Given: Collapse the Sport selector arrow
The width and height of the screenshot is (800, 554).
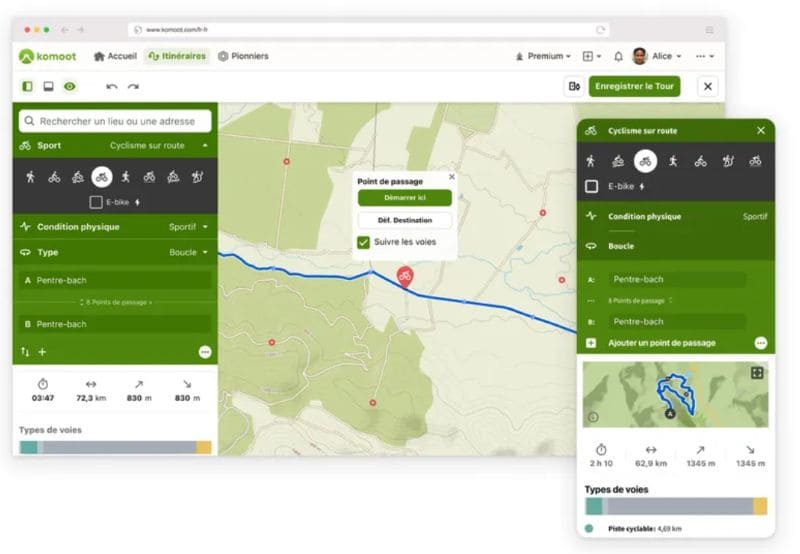Looking at the screenshot, I should pyautogui.click(x=205, y=145).
